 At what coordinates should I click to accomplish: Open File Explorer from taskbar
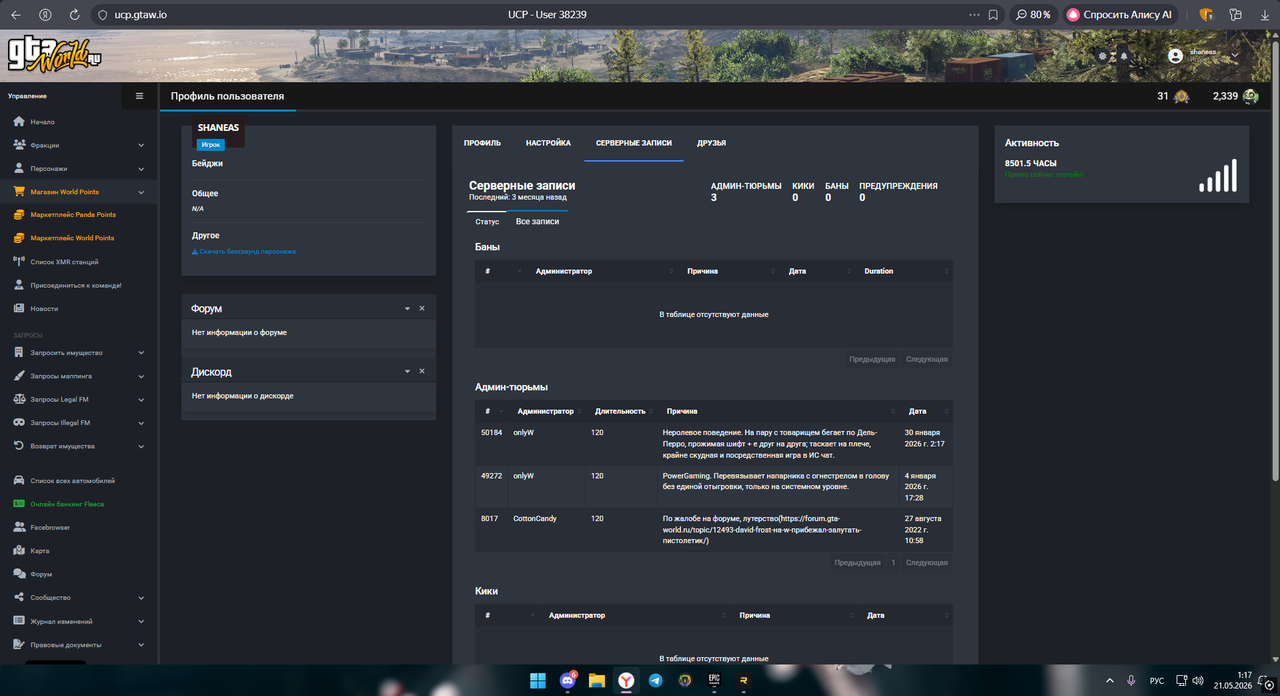coord(596,680)
